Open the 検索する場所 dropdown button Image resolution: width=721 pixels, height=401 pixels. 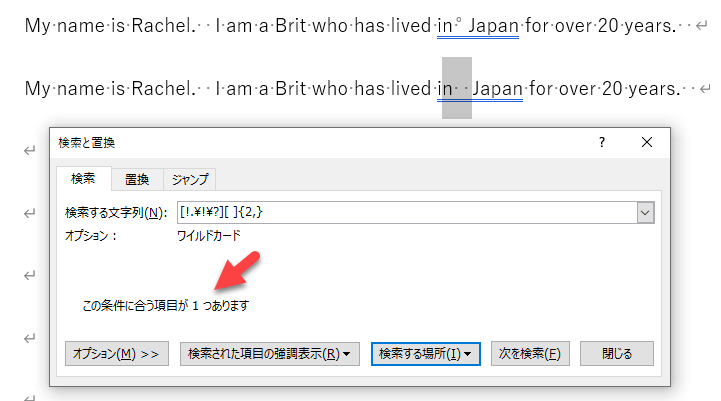[x=426, y=353]
